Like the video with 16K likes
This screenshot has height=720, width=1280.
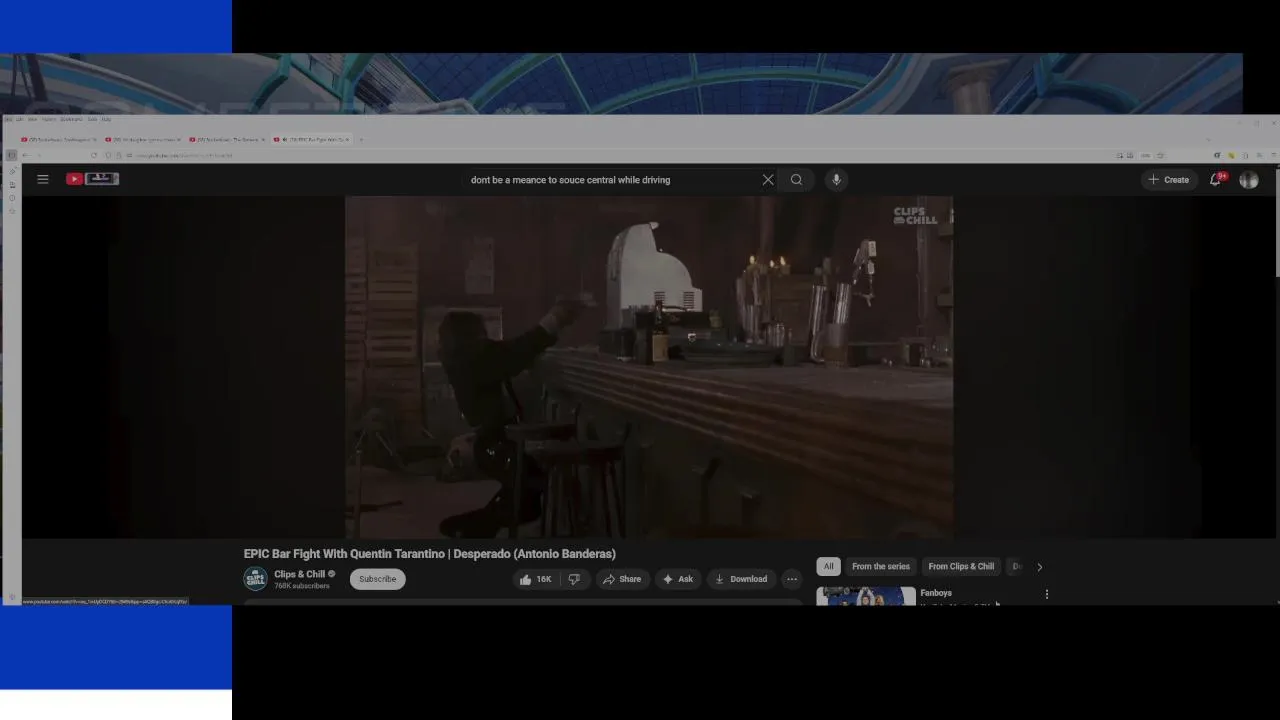pos(536,579)
